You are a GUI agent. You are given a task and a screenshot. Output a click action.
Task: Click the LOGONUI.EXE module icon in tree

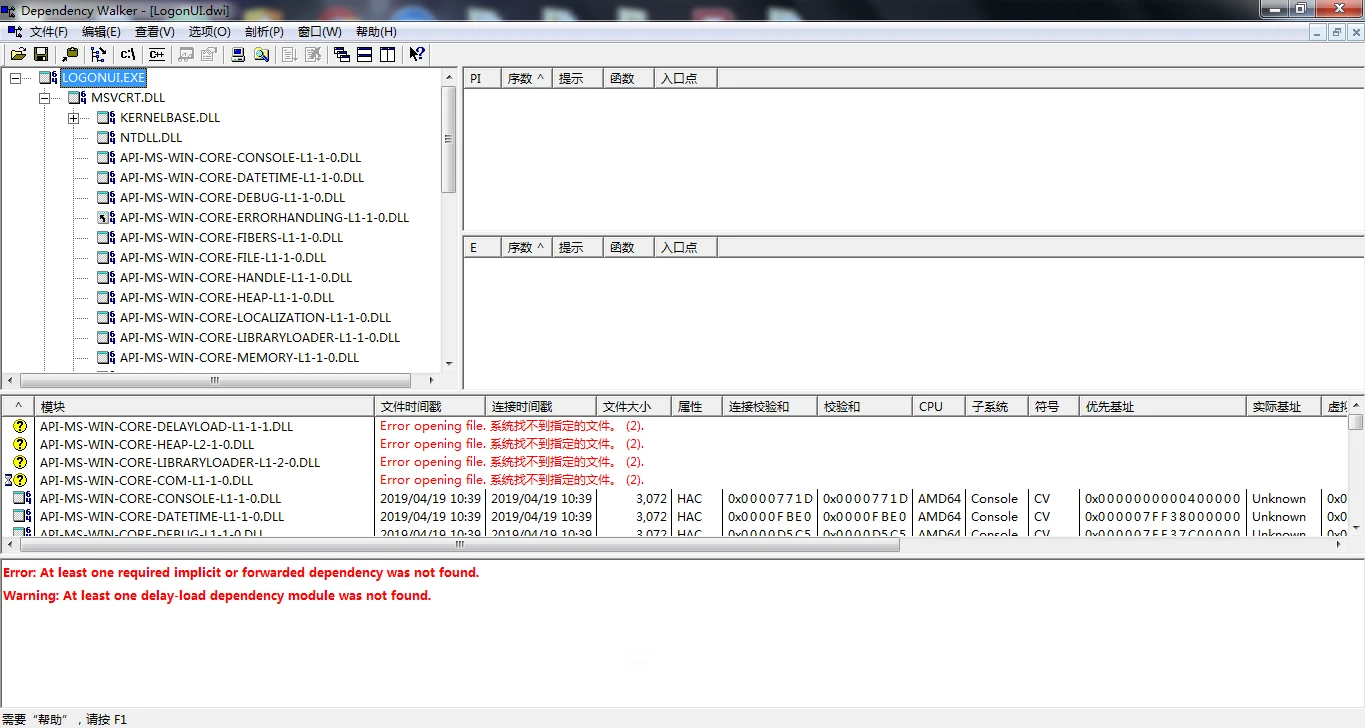48,77
